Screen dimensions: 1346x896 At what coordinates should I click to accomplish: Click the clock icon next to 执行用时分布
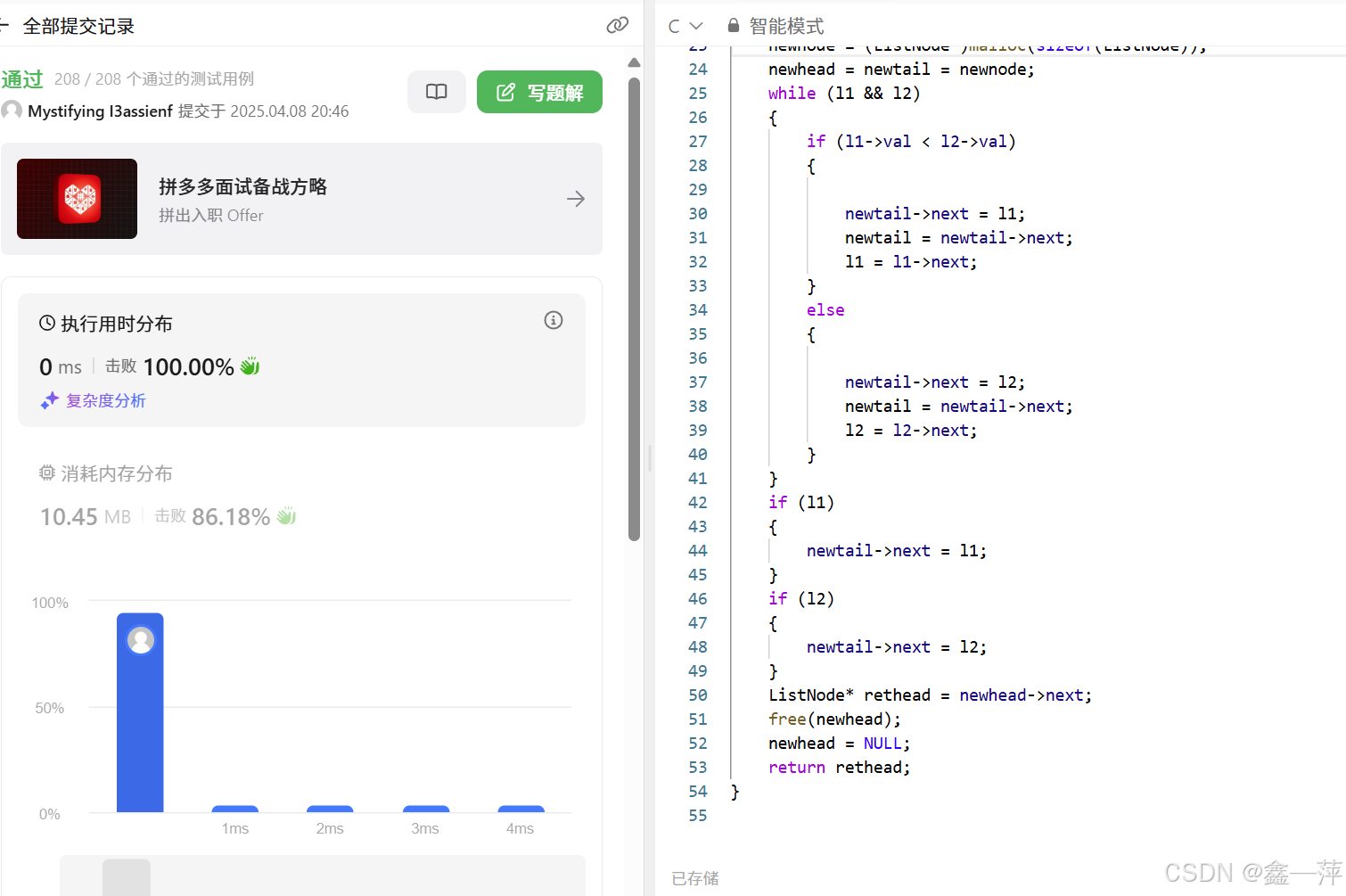point(47,324)
